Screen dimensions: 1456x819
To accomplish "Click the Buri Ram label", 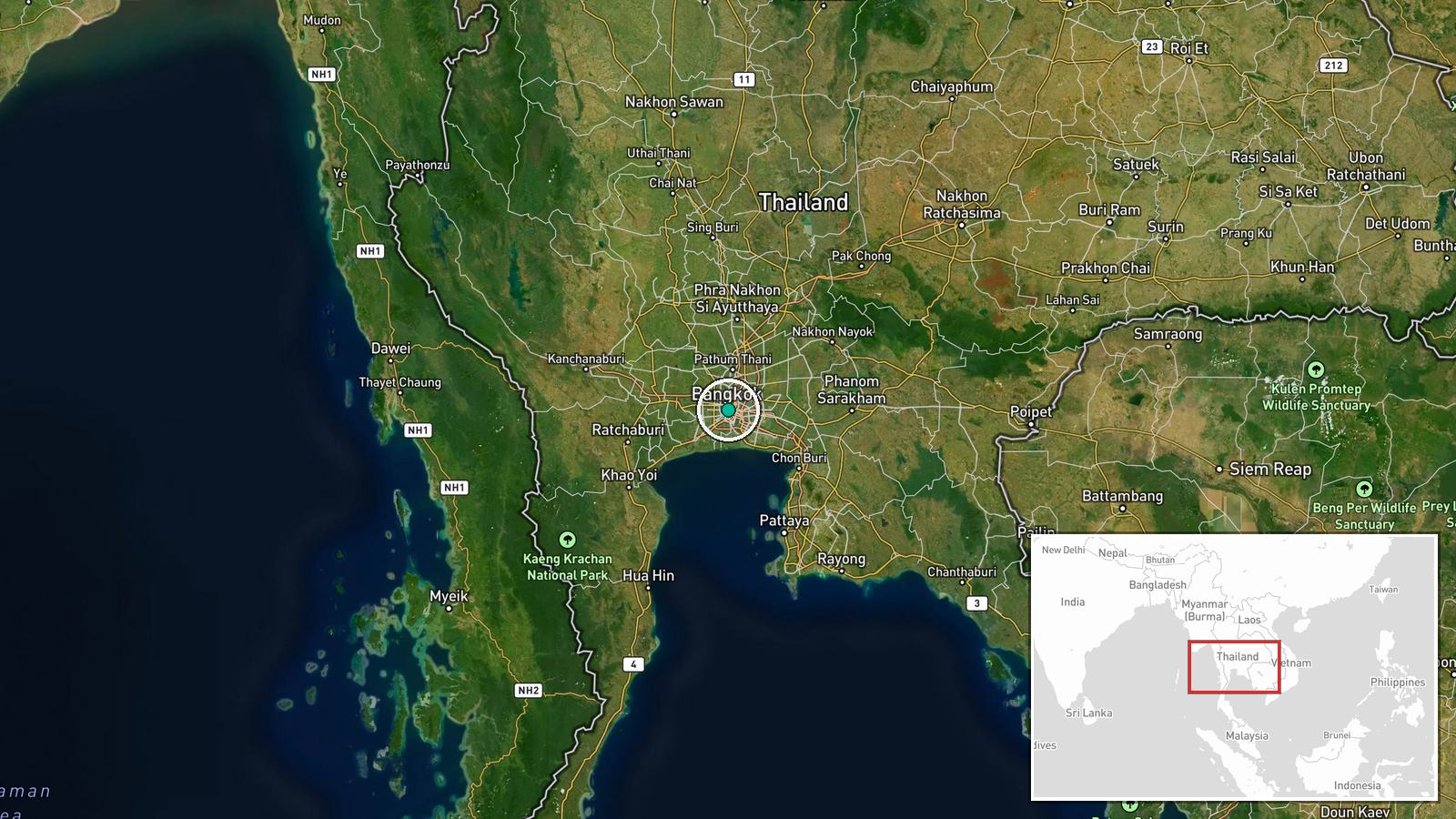I will [1109, 209].
